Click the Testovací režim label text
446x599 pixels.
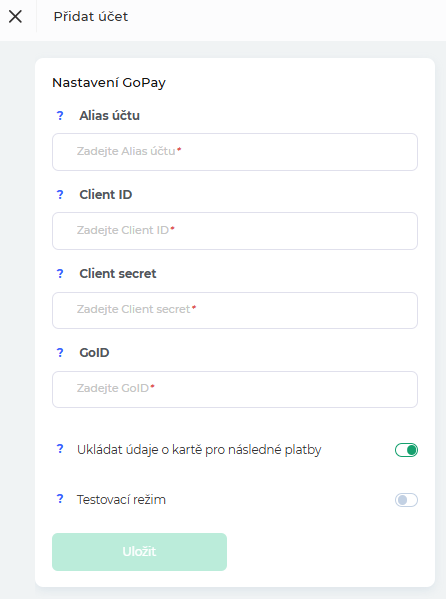click(121, 500)
